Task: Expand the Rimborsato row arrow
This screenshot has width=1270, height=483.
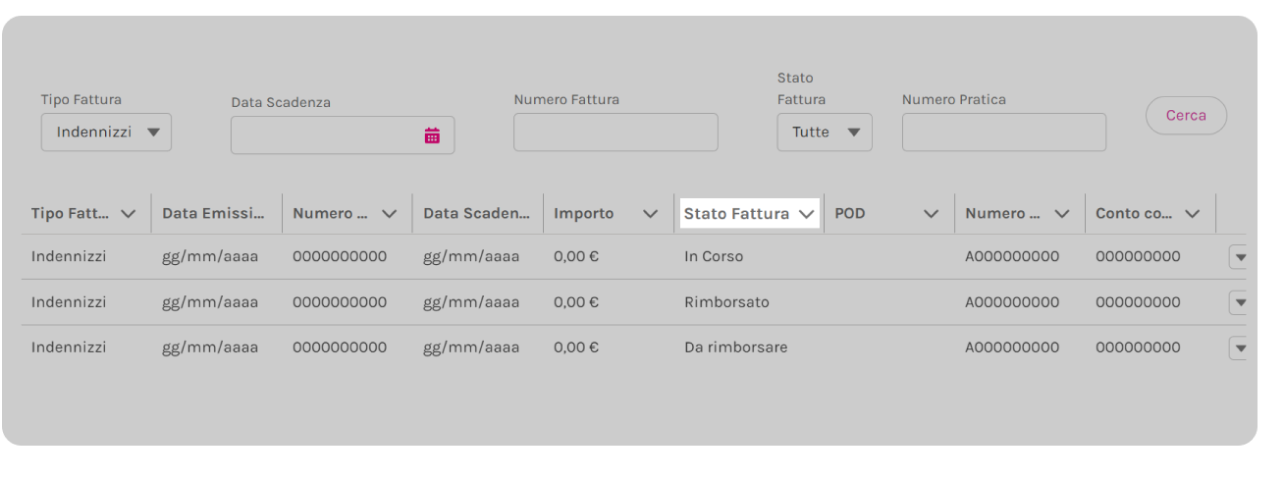Action: [x=1241, y=302]
